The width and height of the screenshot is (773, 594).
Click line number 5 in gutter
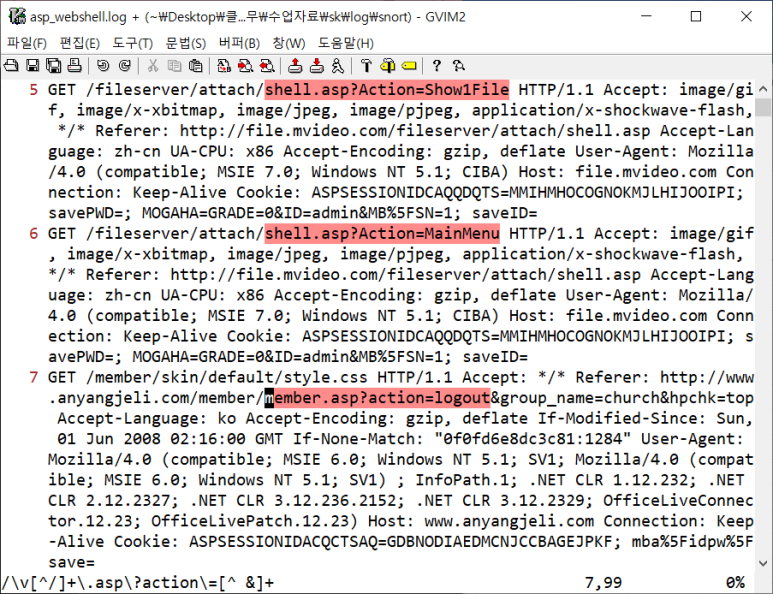tap(34, 90)
